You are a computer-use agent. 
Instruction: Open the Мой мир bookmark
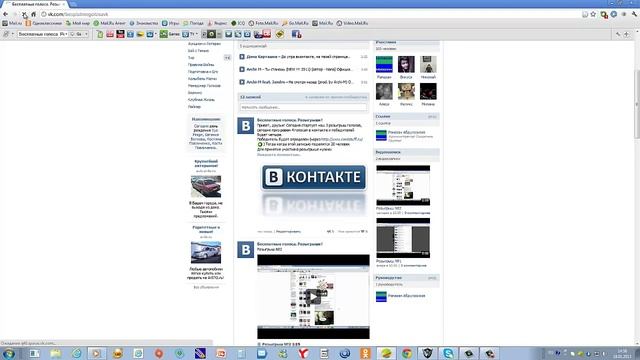78,23
